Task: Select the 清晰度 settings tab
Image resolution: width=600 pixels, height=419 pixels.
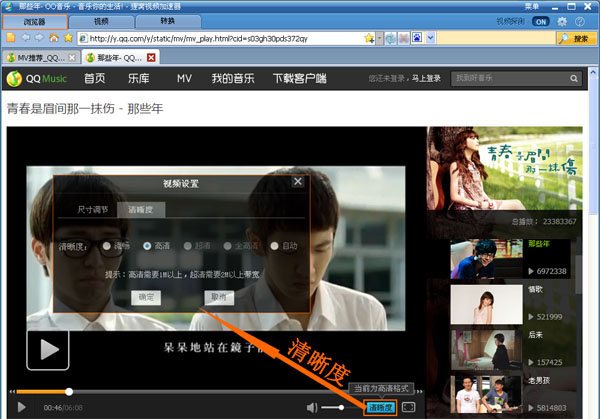Action: [x=141, y=210]
